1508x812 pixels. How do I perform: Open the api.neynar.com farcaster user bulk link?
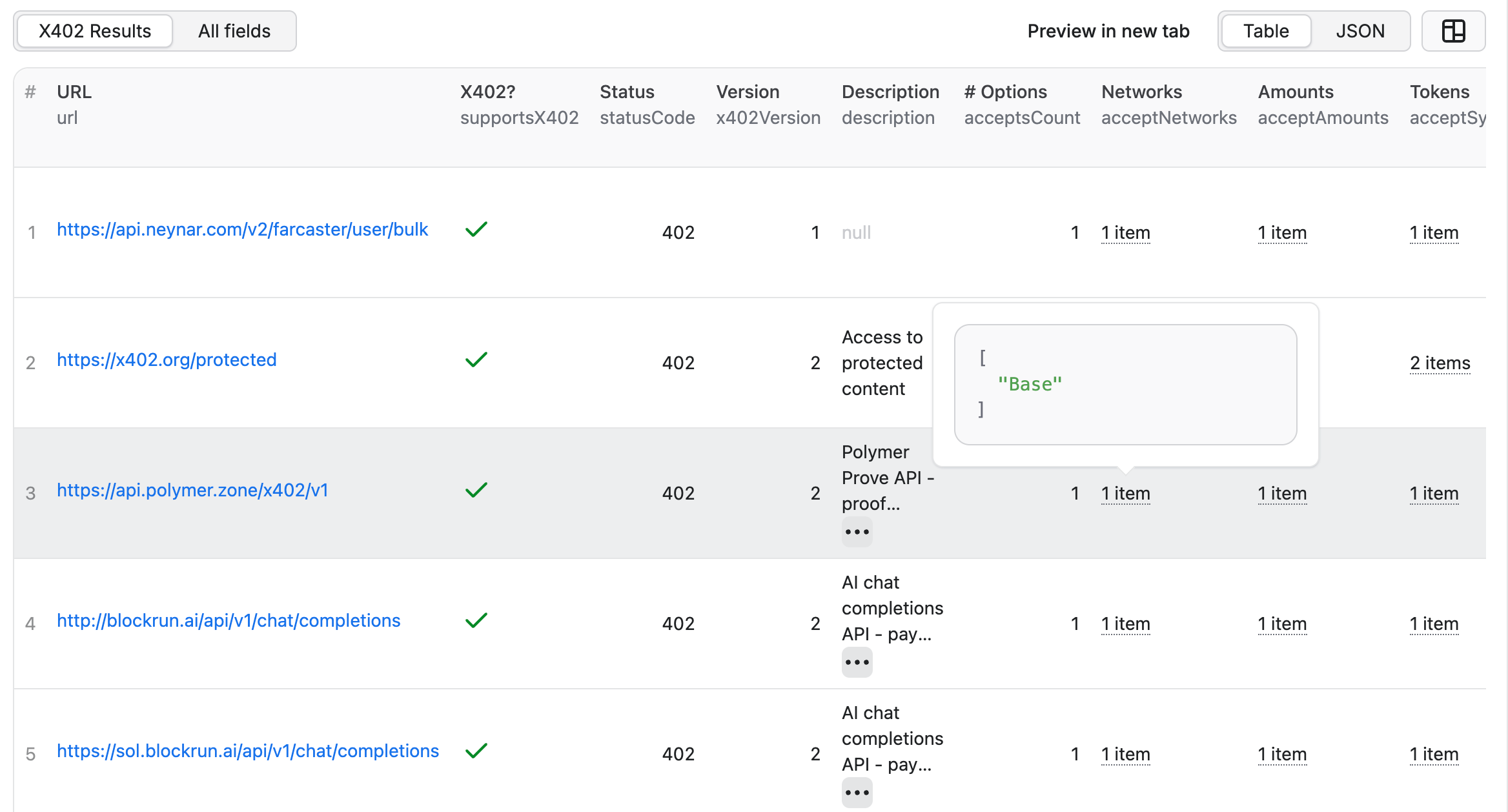coord(242,229)
